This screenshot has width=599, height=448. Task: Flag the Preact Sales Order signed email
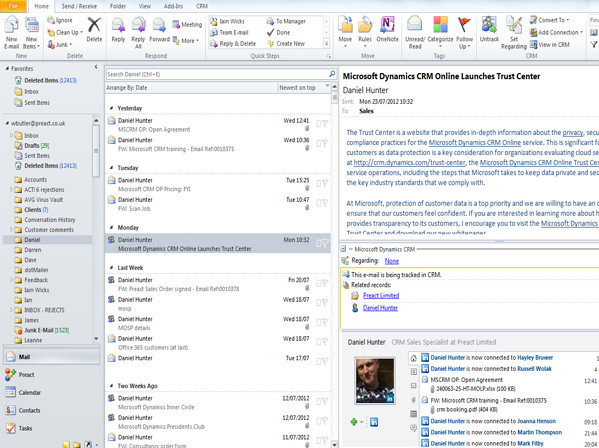coord(325,283)
